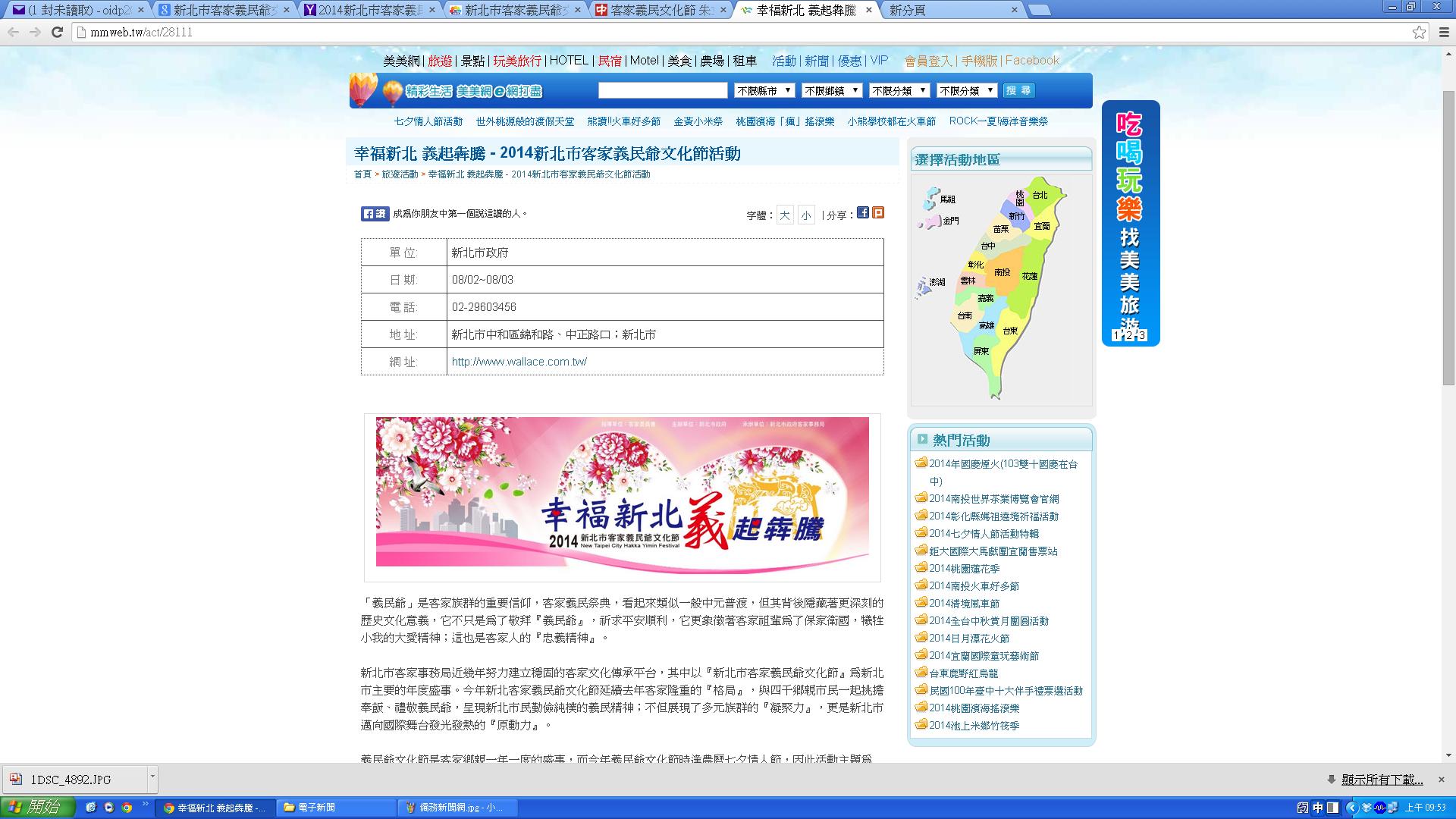Screen dimensions: 1456x819
Task: Open the 不限鄉鎮 township dropdown
Action: pos(832,90)
